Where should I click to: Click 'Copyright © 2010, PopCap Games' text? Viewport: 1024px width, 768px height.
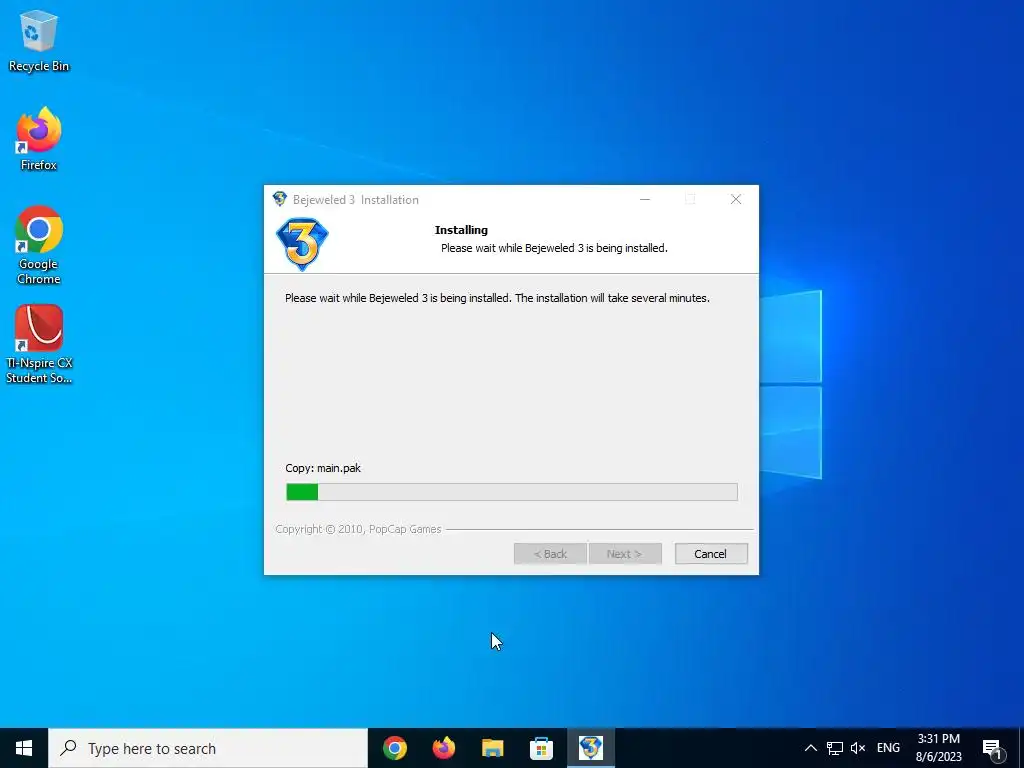click(358, 529)
